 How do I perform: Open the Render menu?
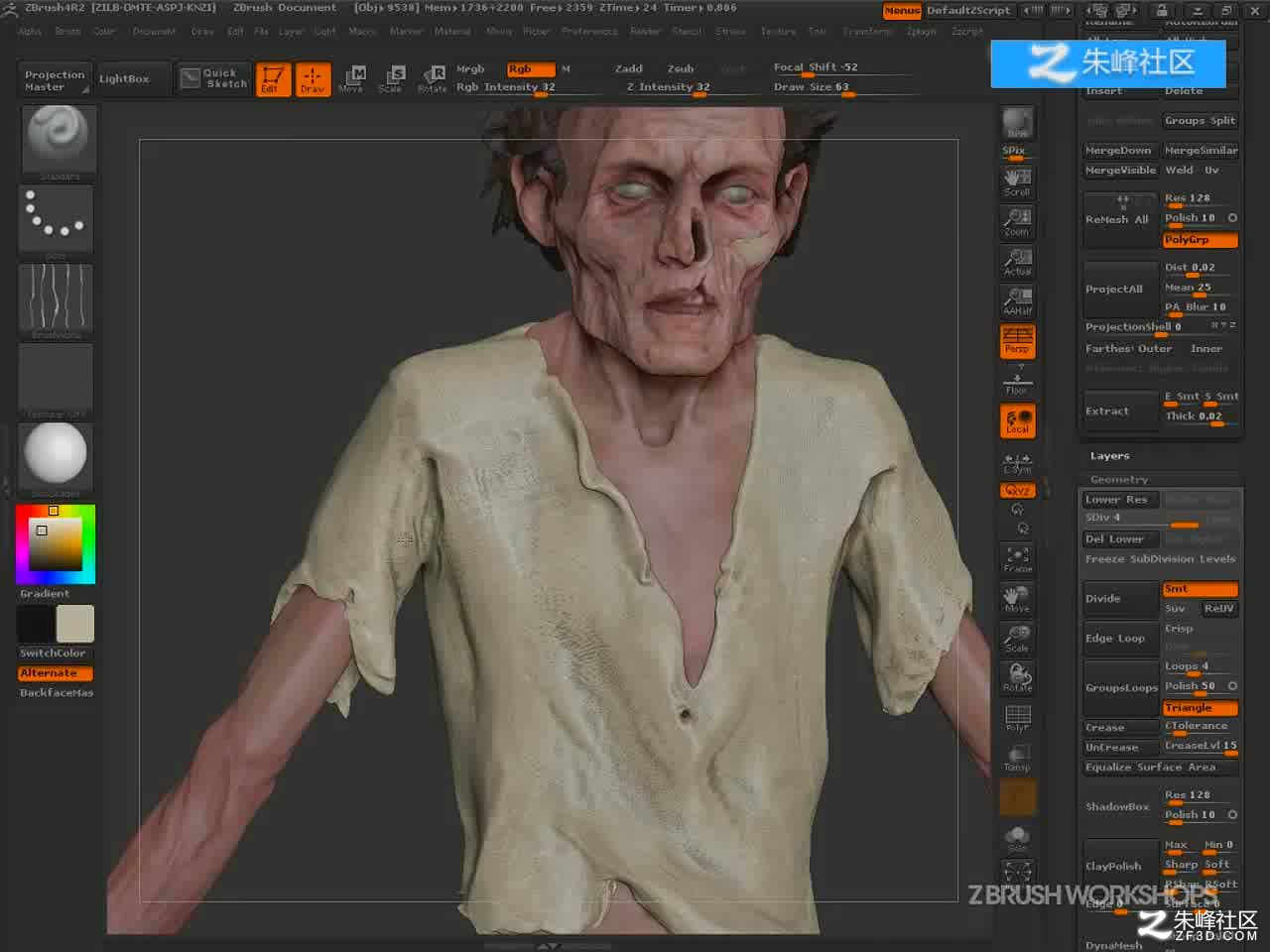[645, 32]
